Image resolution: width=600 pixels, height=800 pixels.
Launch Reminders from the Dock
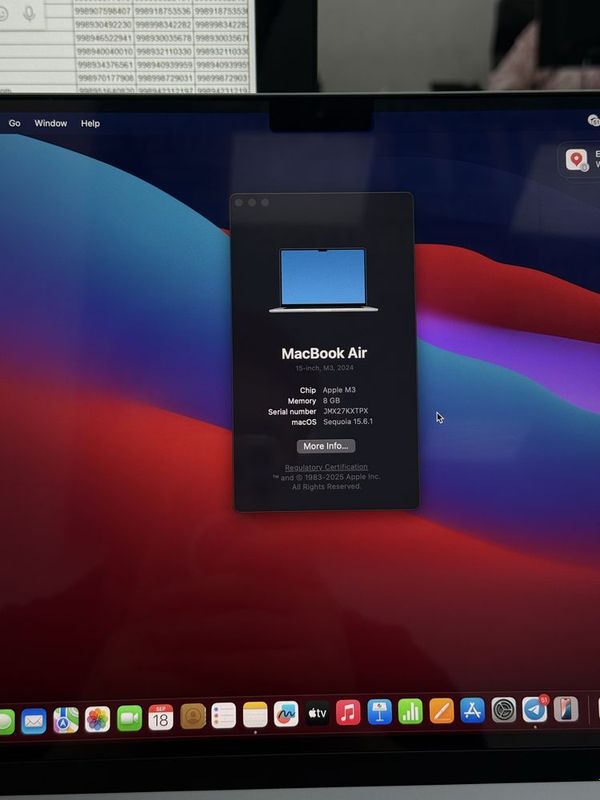223,716
